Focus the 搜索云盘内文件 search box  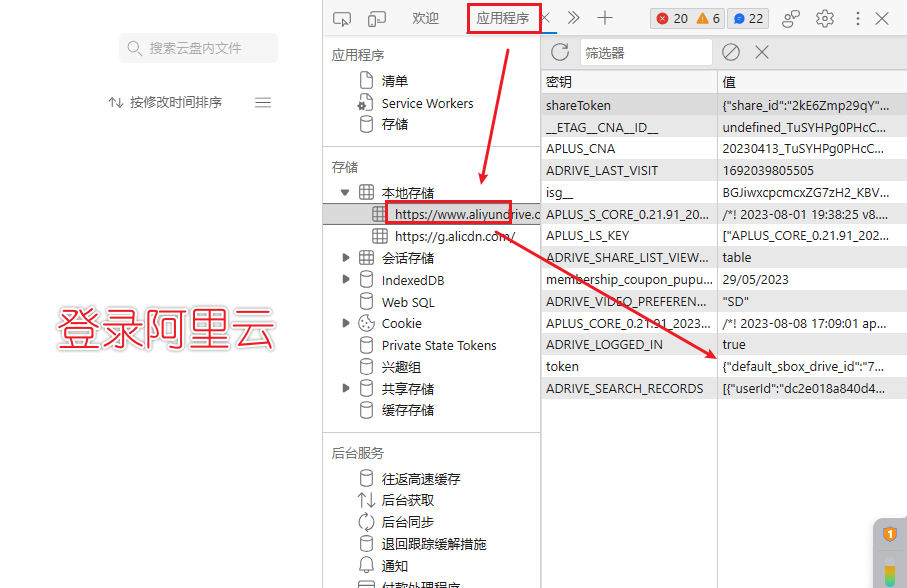pos(198,48)
